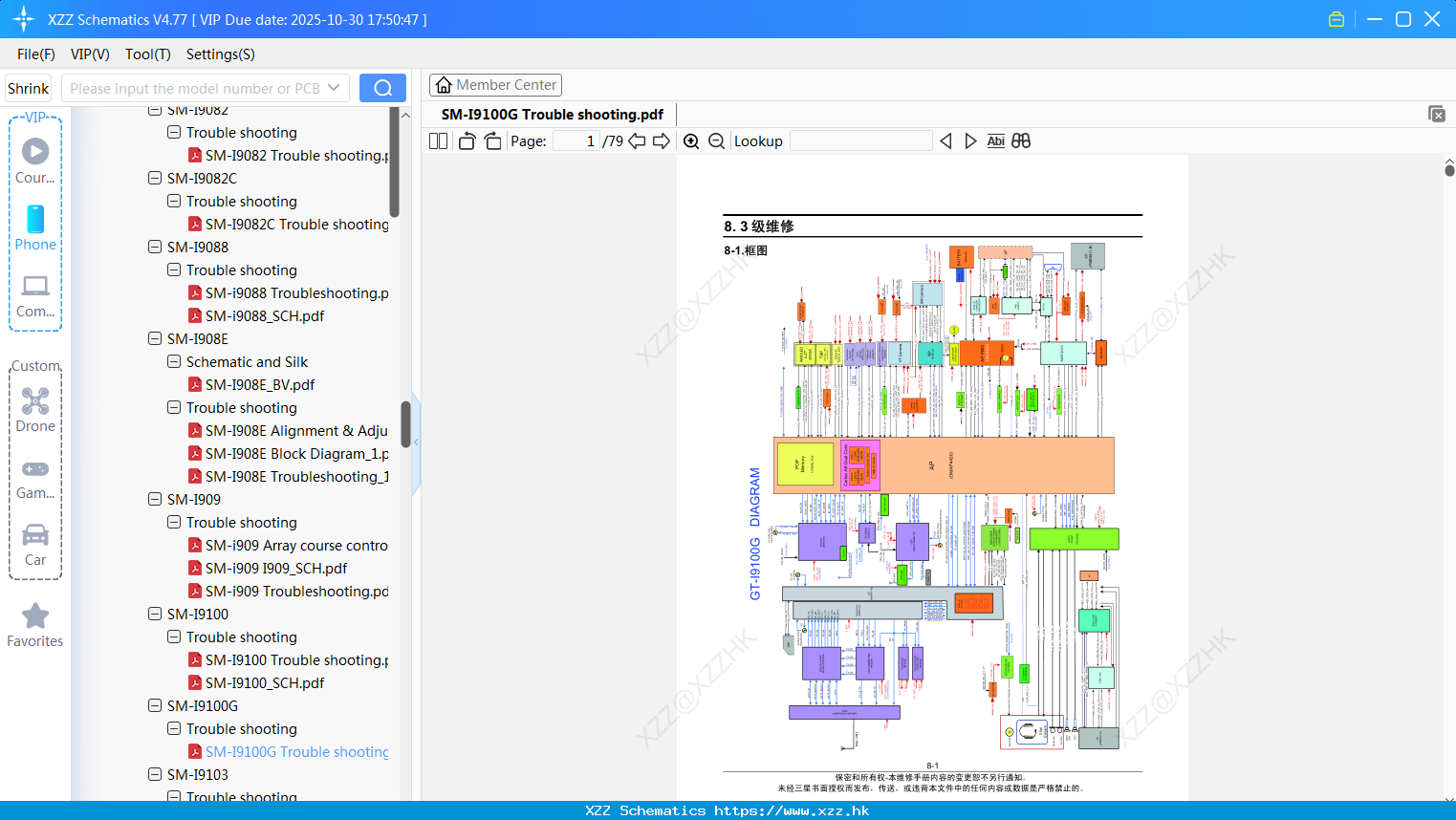Open model number dropdown arrow

click(x=334, y=88)
